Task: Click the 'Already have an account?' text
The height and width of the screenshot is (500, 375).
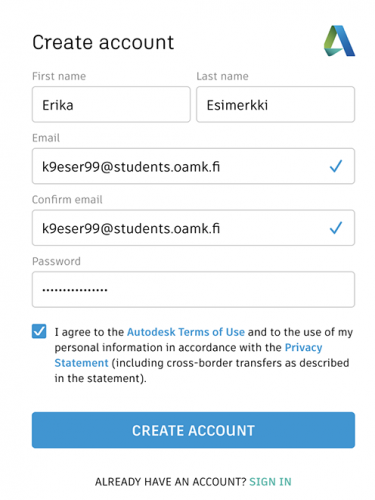Action: tap(171, 482)
